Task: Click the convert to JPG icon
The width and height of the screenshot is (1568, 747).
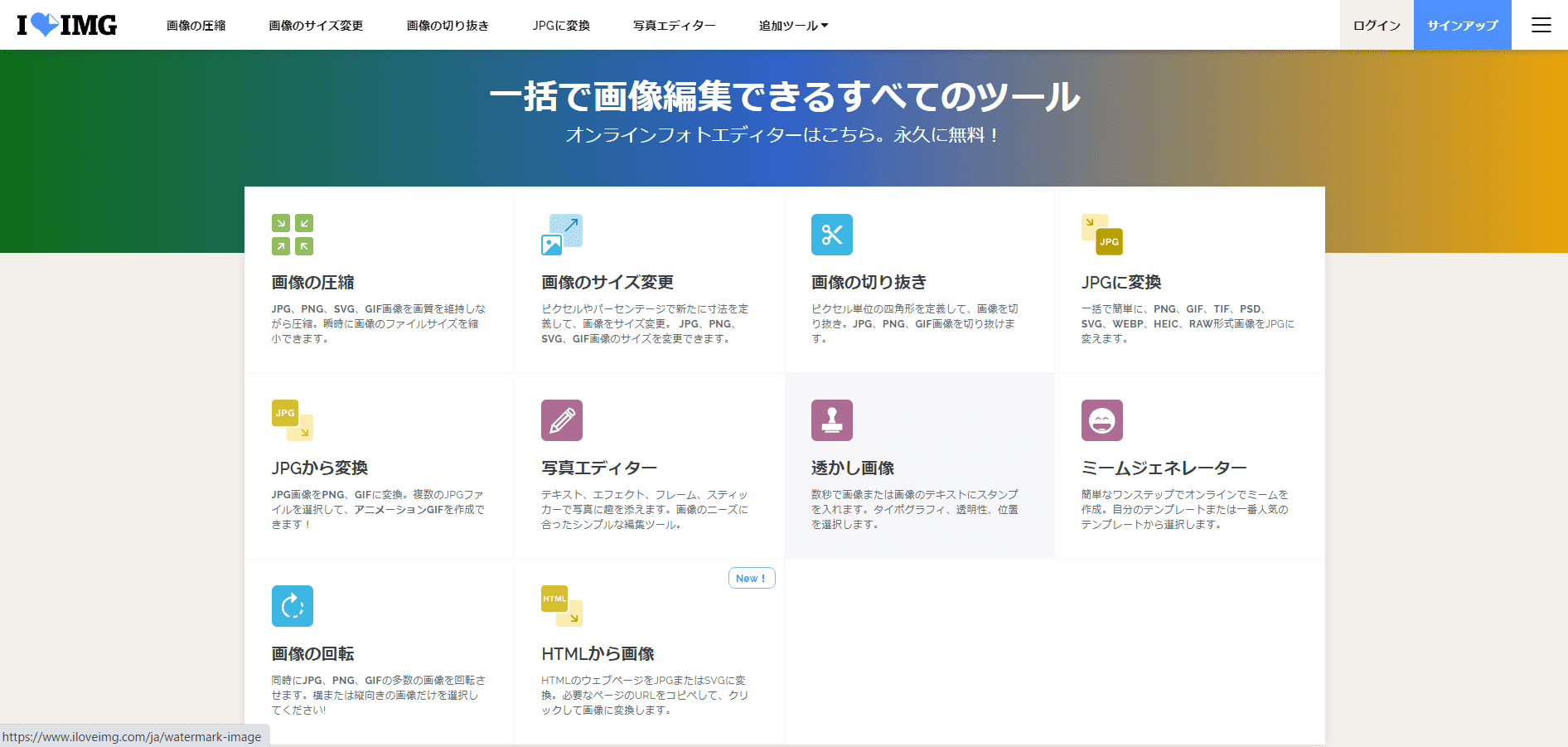Action: pos(1101,235)
